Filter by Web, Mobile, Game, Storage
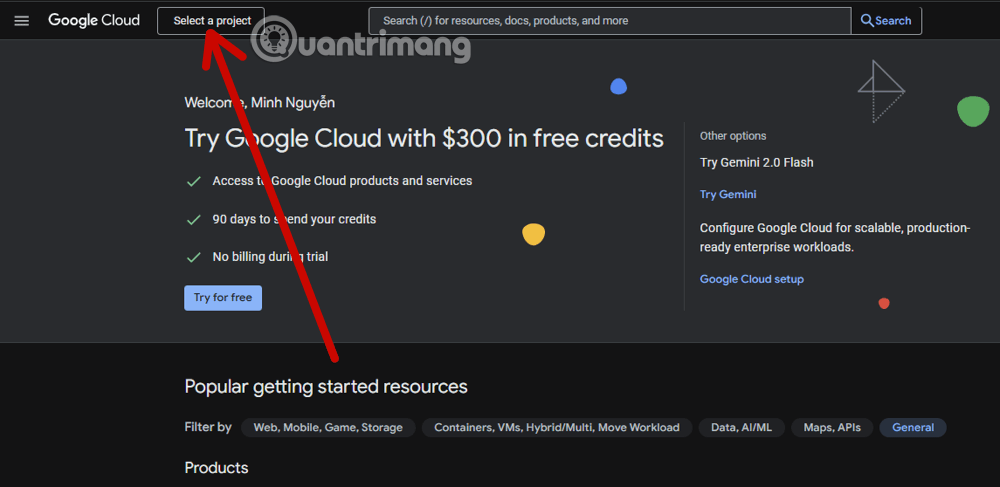1000x487 pixels. click(328, 427)
